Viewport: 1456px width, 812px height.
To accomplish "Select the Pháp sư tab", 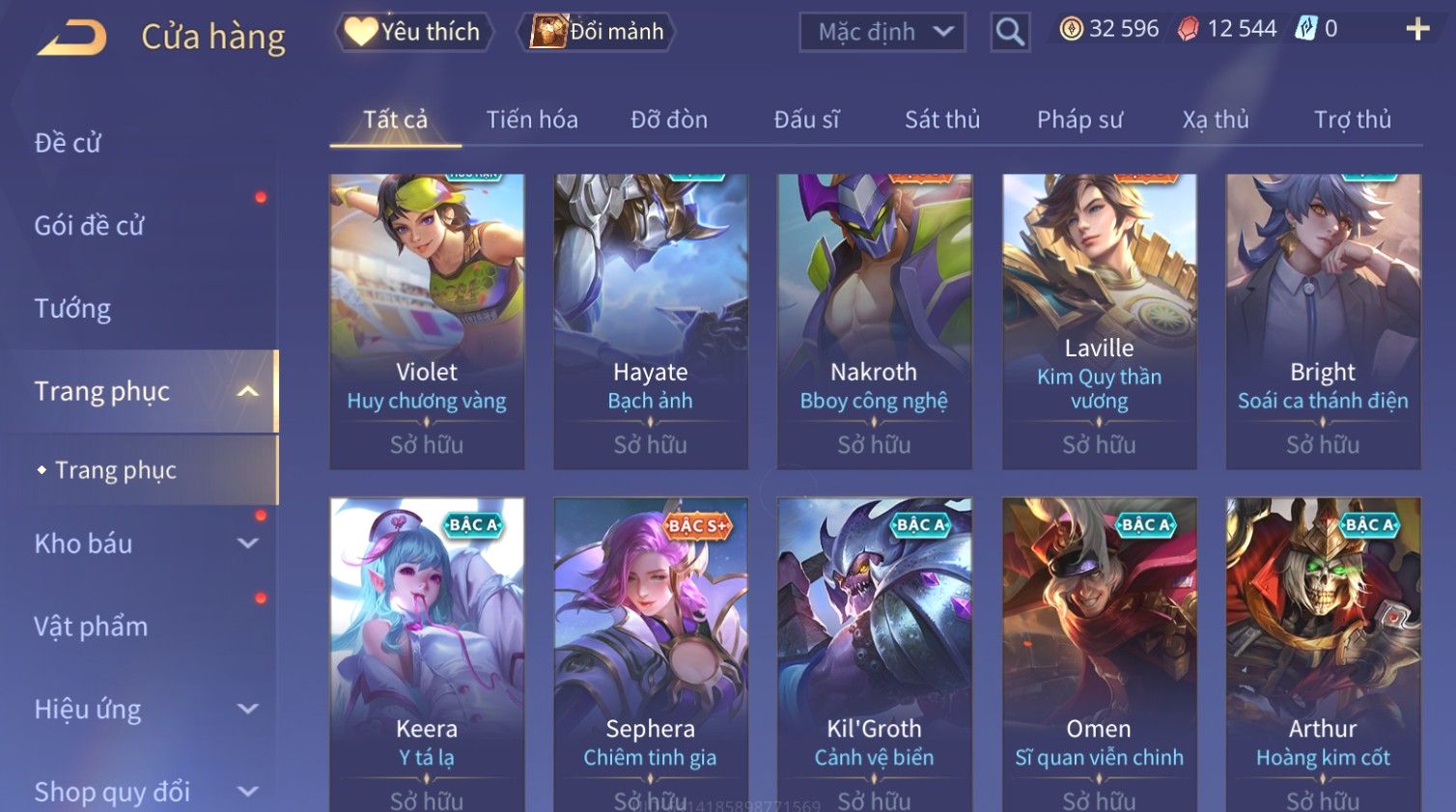I will (1079, 120).
